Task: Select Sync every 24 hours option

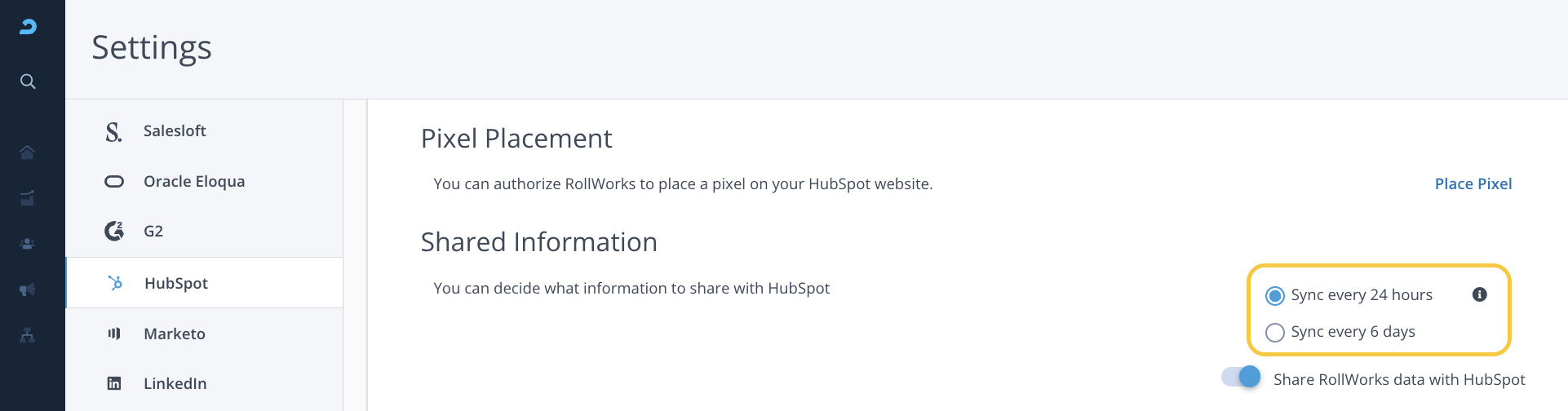Action: click(x=1274, y=295)
